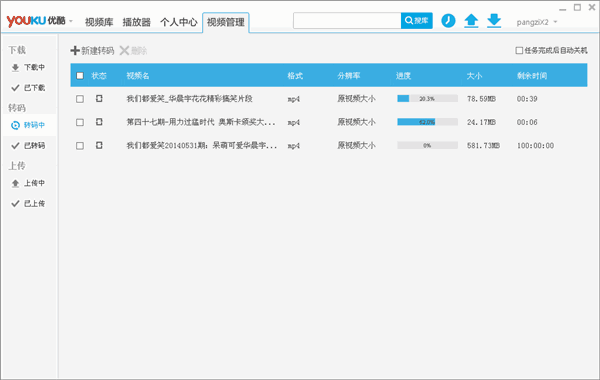Close the Youku window
Image resolution: width=600 pixels, height=380 pixels.
click(x=592, y=7)
